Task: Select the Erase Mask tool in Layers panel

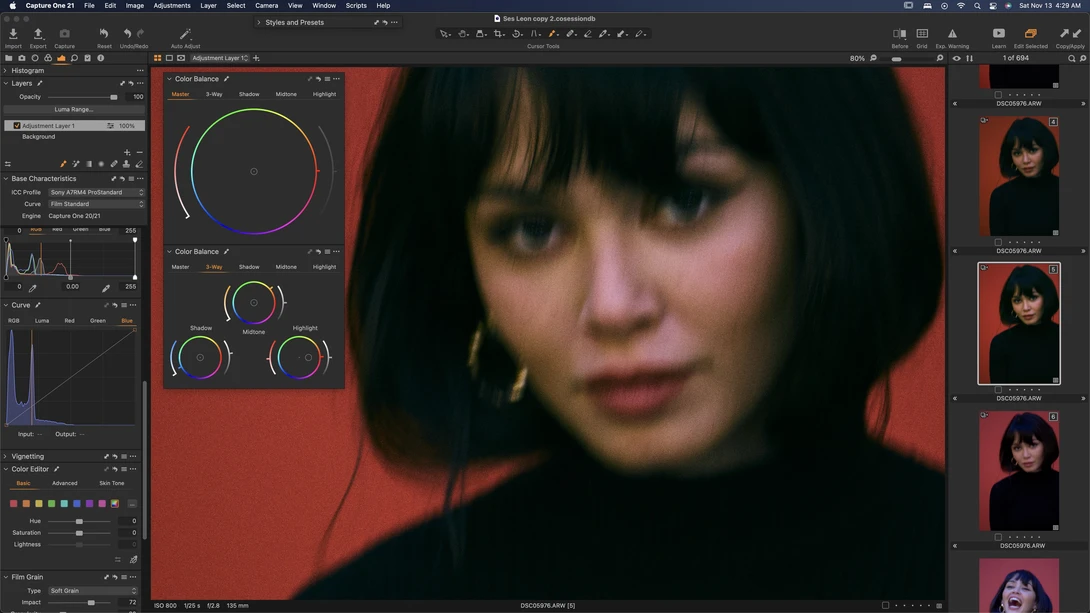Action: 139,164
